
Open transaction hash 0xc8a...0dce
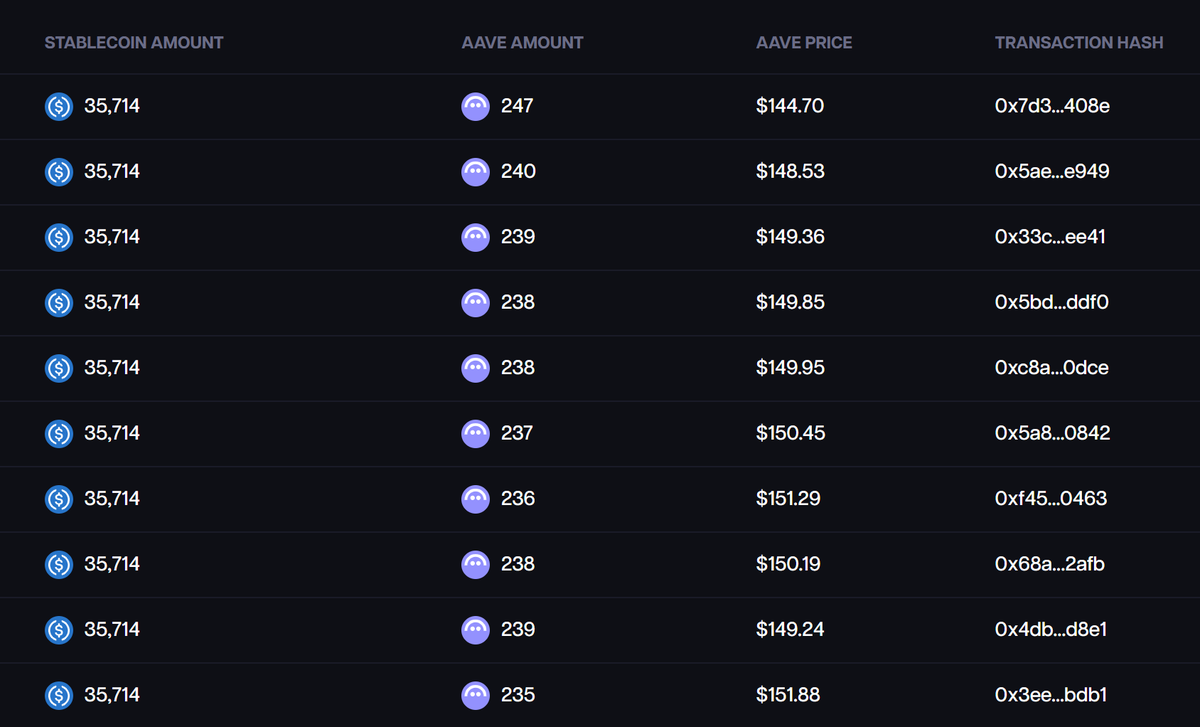point(1052,368)
